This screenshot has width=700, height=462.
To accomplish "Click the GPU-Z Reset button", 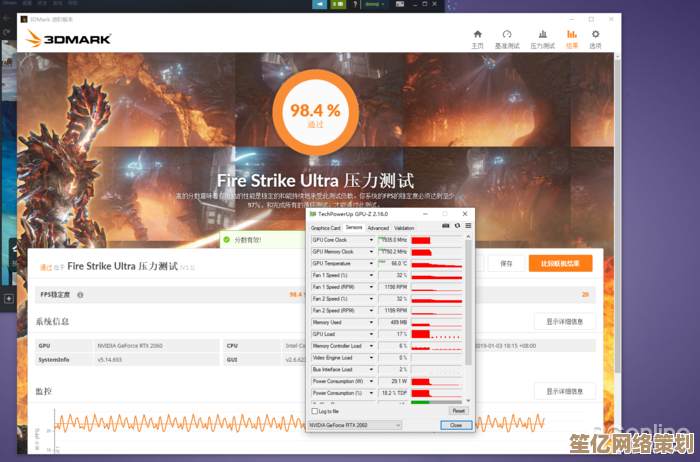I will click(458, 411).
